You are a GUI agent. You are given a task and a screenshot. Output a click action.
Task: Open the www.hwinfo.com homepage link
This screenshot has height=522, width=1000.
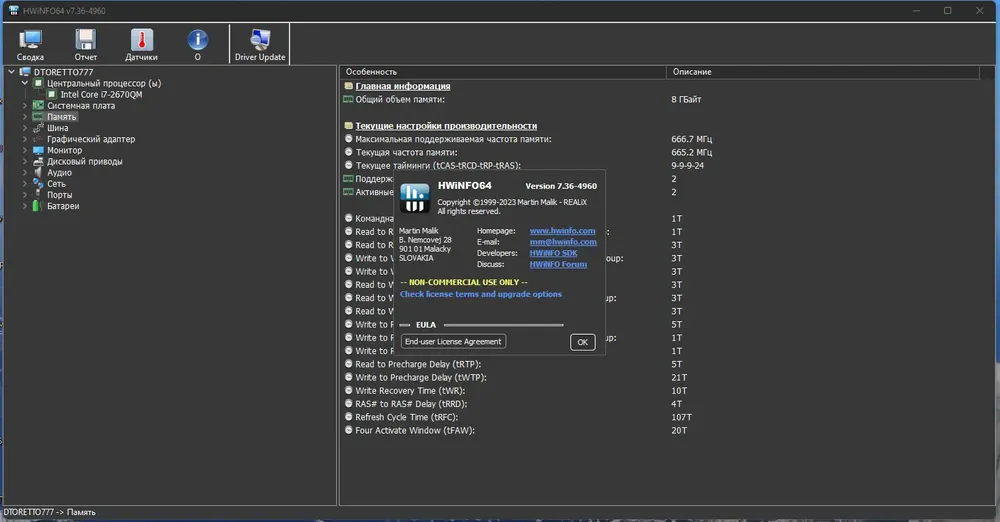click(x=562, y=231)
